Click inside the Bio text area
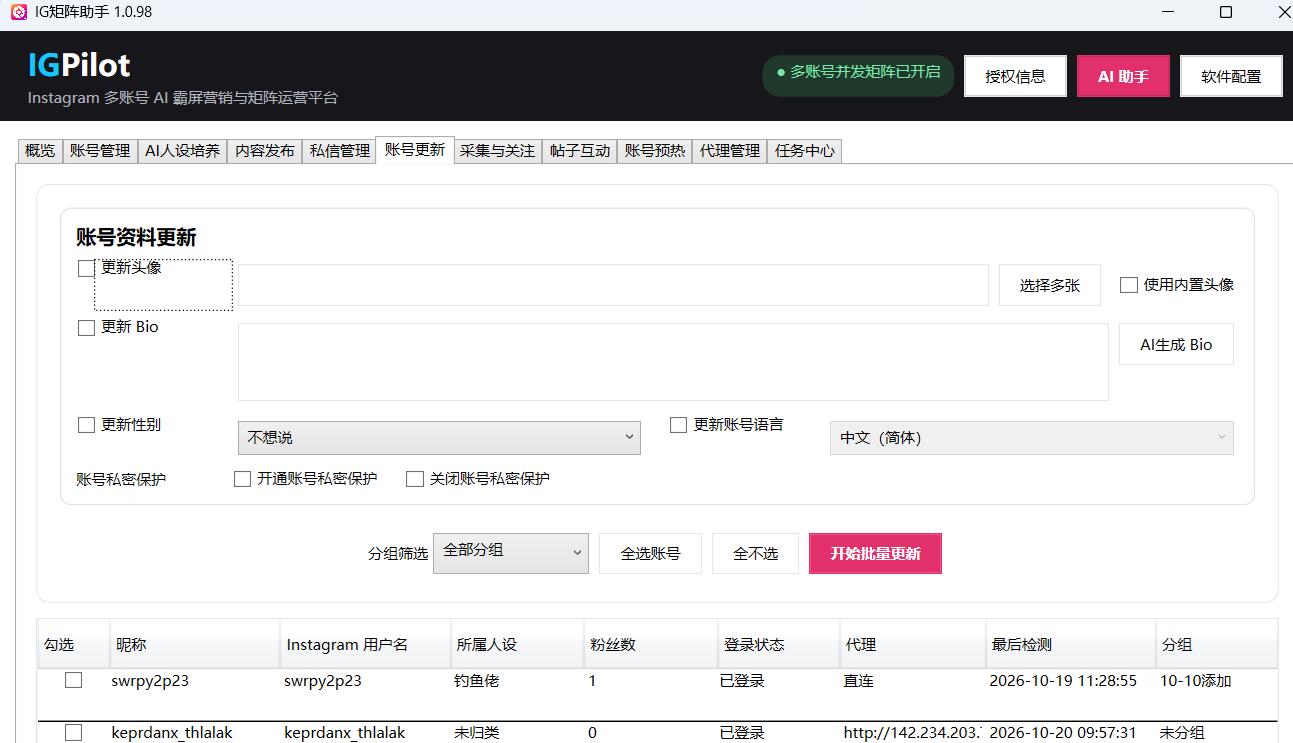 673,361
